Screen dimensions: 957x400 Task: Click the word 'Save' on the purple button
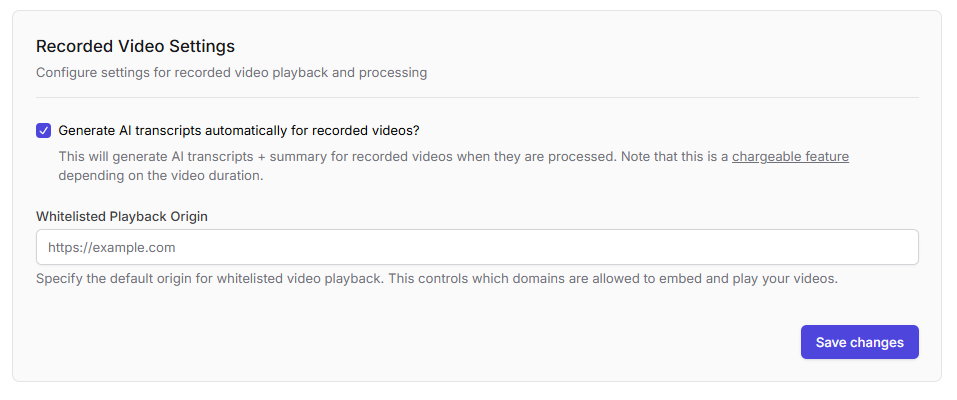(x=832, y=342)
